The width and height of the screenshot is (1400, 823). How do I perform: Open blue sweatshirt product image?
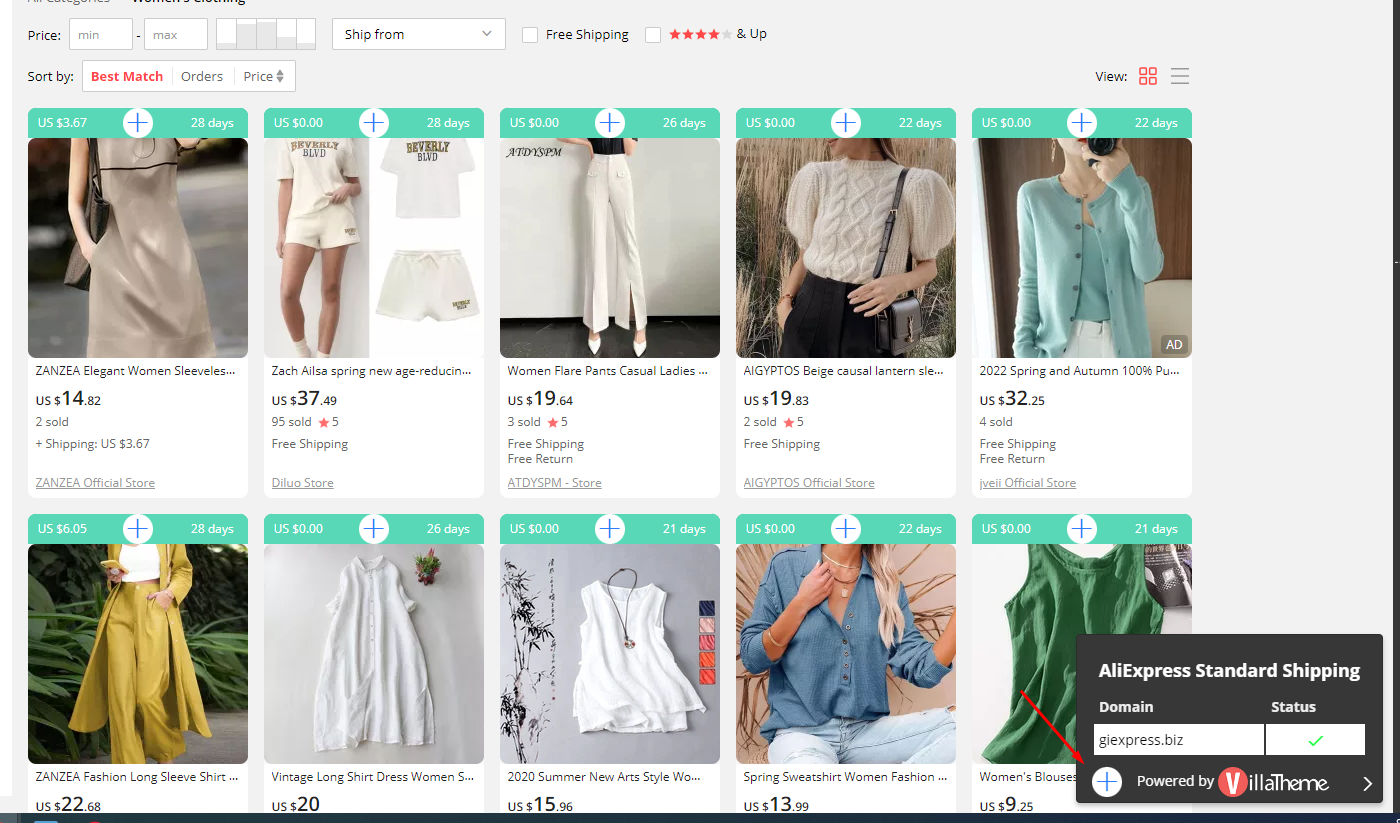846,654
